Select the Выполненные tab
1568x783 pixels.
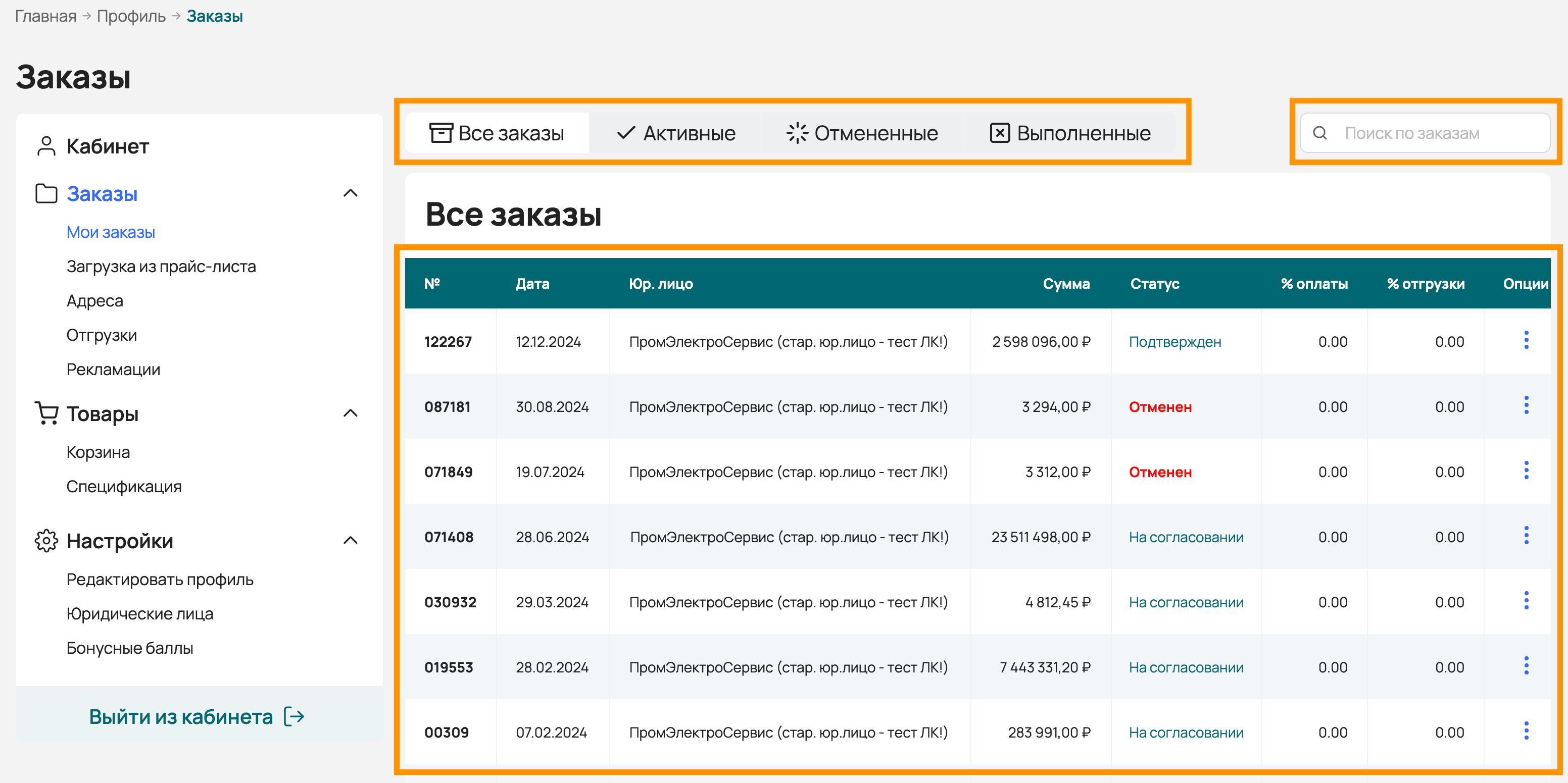pyautogui.click(x=1069, y=133)
